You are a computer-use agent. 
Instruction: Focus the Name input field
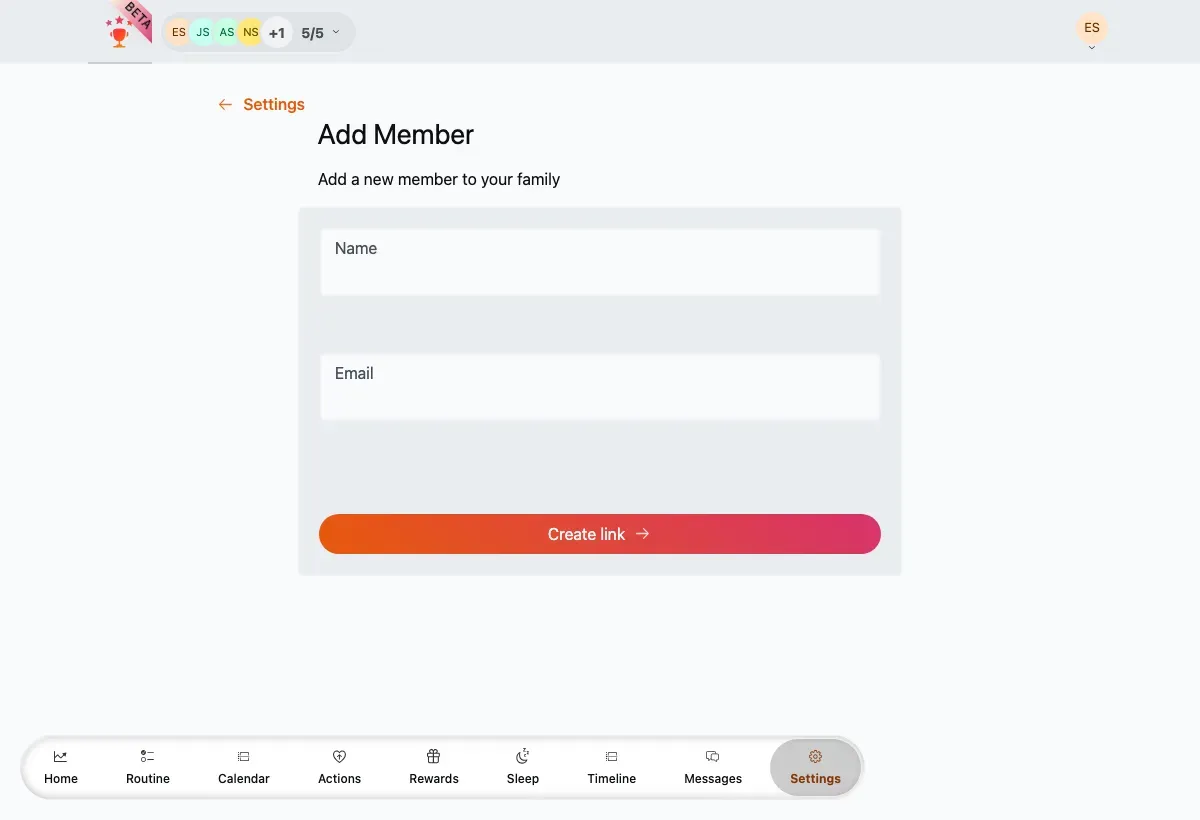(600, 262)
